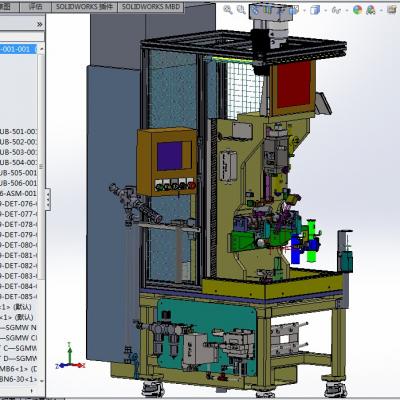The height and width of the screenshot is (400, 400).
Task: Select the UB-503 tree item
Action: (x=18, y=152)
